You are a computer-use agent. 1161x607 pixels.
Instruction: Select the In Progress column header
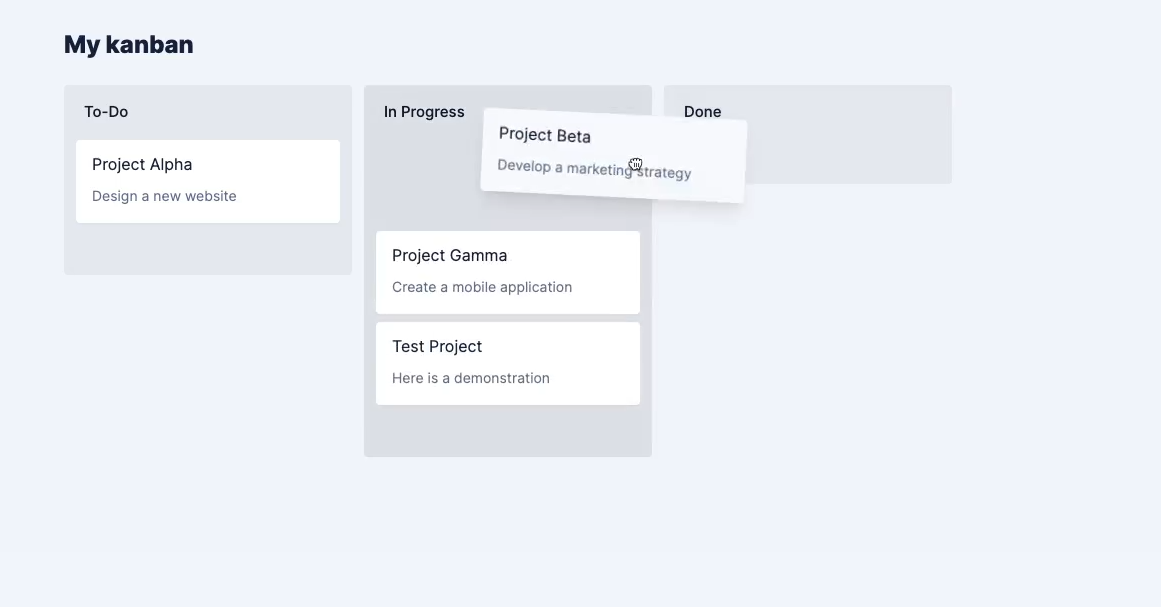(x=424, y=112)
